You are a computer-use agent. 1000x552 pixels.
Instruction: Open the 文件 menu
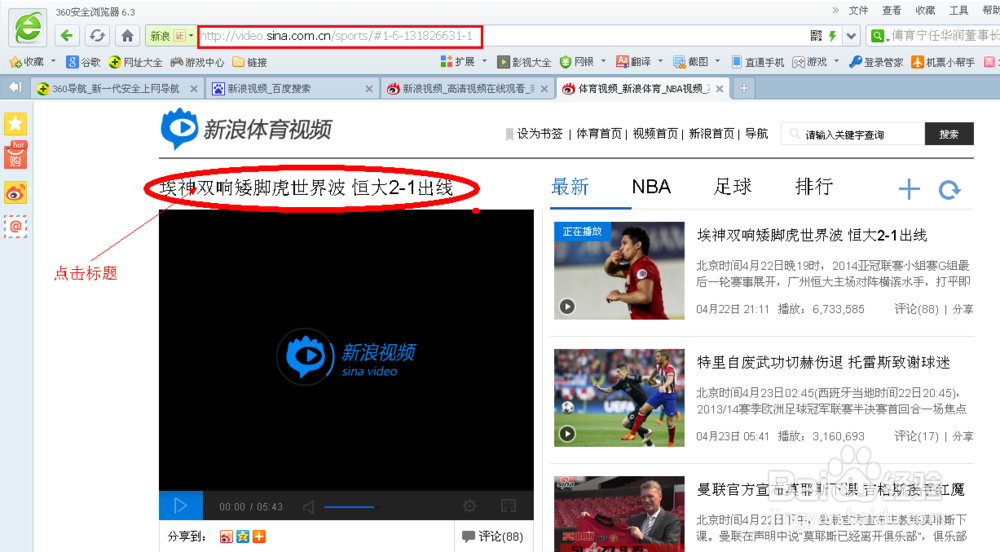(858, 10)
